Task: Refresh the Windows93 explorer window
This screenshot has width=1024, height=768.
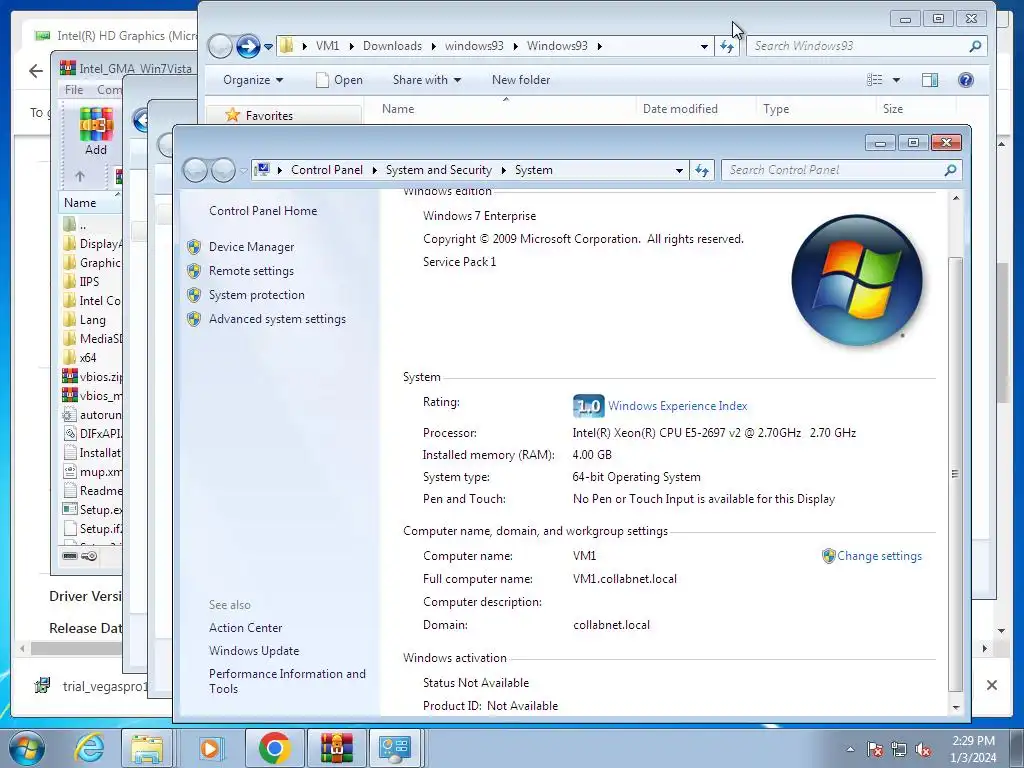Action: (x=727, y=46)
